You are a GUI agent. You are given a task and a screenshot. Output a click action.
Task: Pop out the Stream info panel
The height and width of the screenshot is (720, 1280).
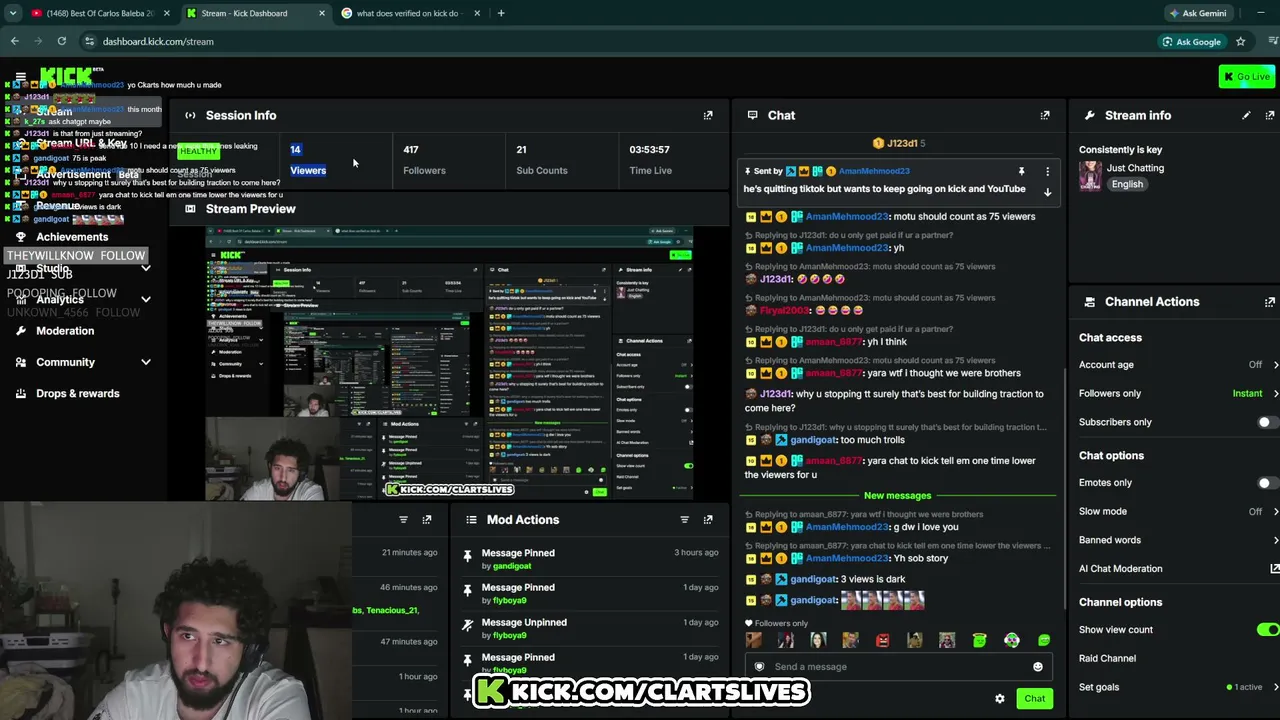1270,115
